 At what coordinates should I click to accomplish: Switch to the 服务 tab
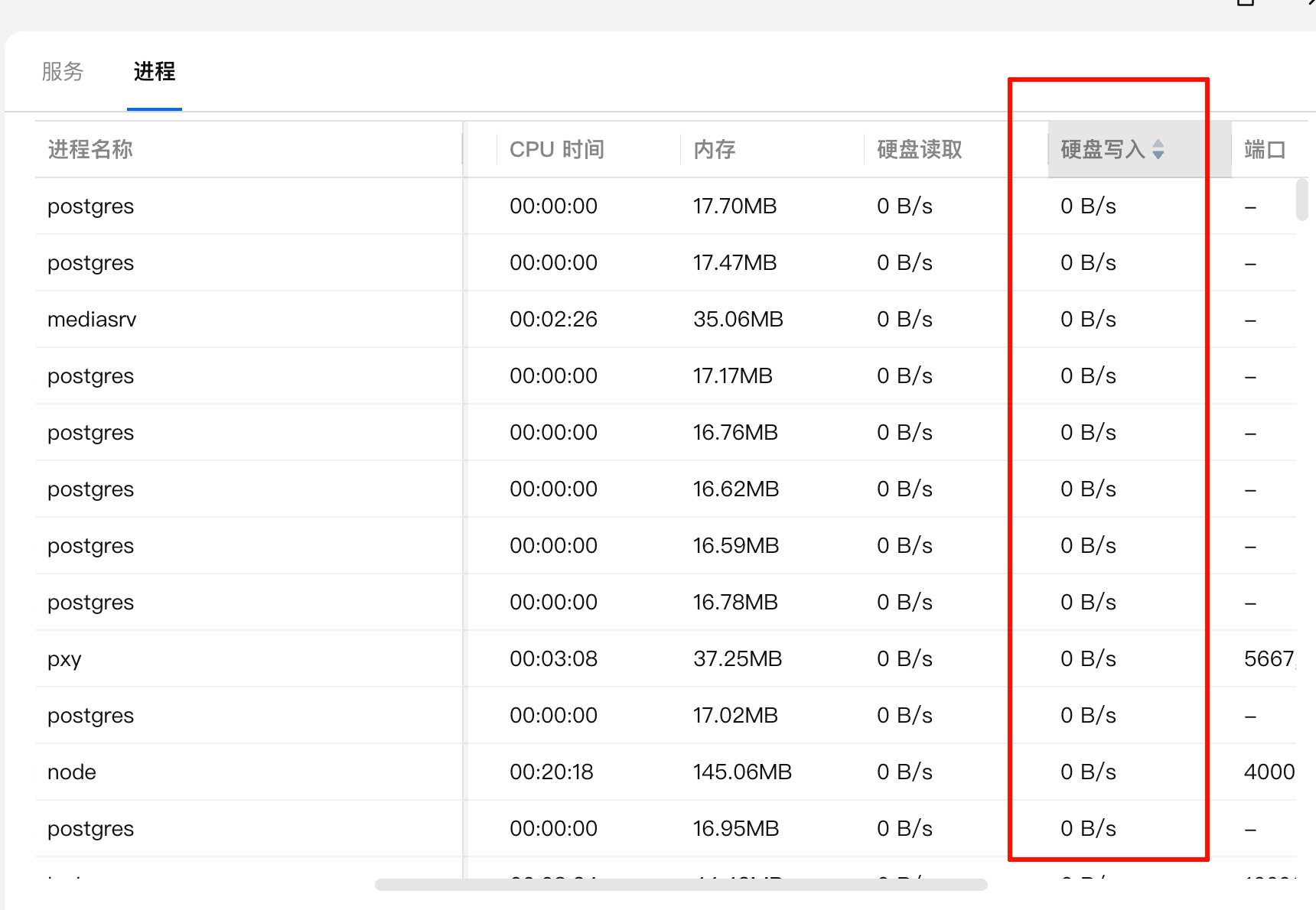pyautogui.click(x=63, y=72)
